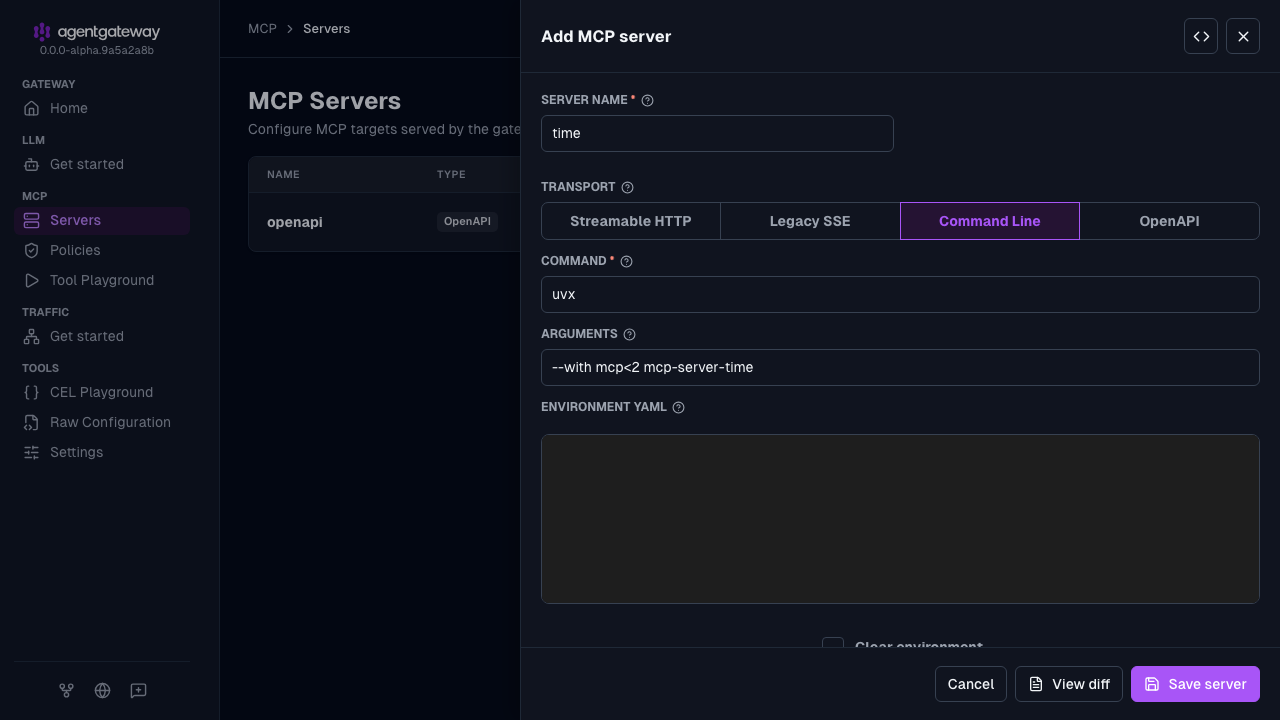Click the feedback message icon in footer

[x=138, y=690]
